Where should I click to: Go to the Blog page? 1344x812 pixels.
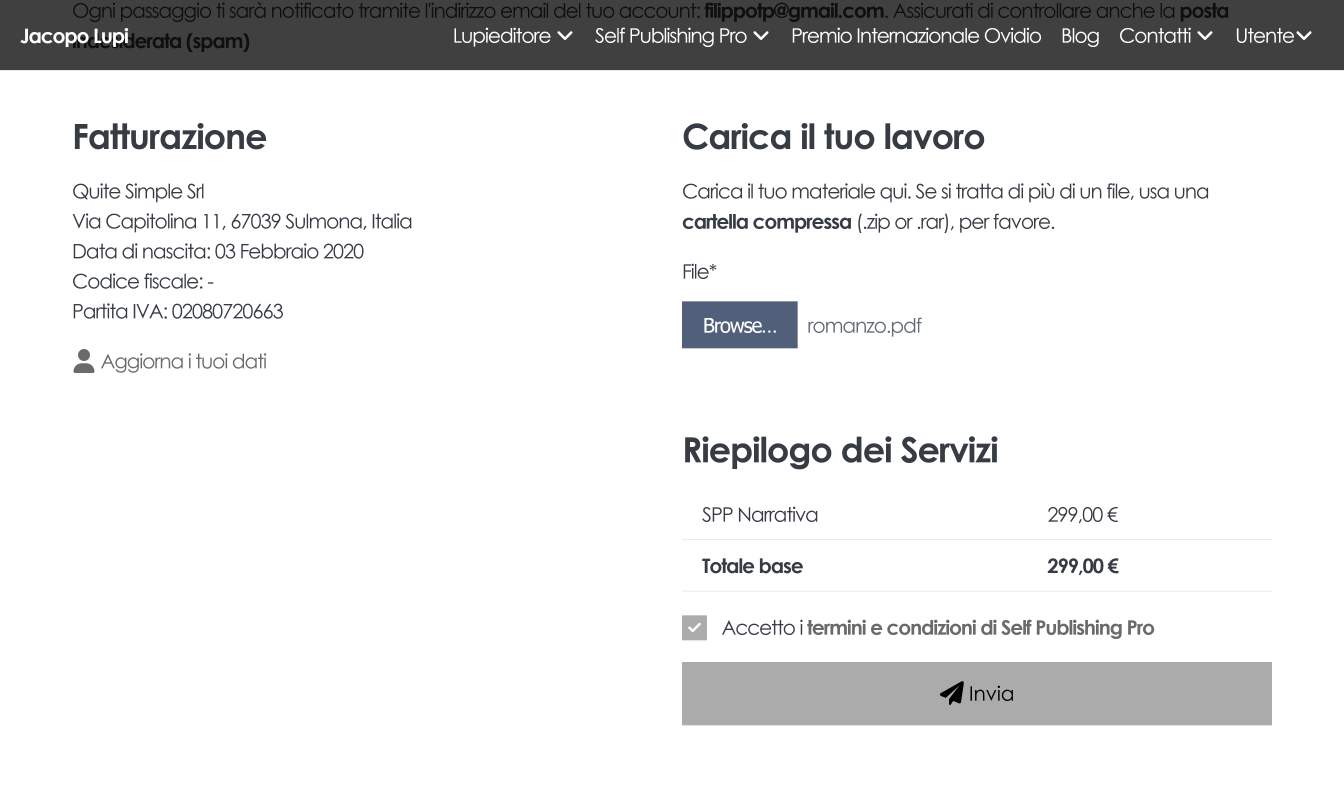point(1079,36)
